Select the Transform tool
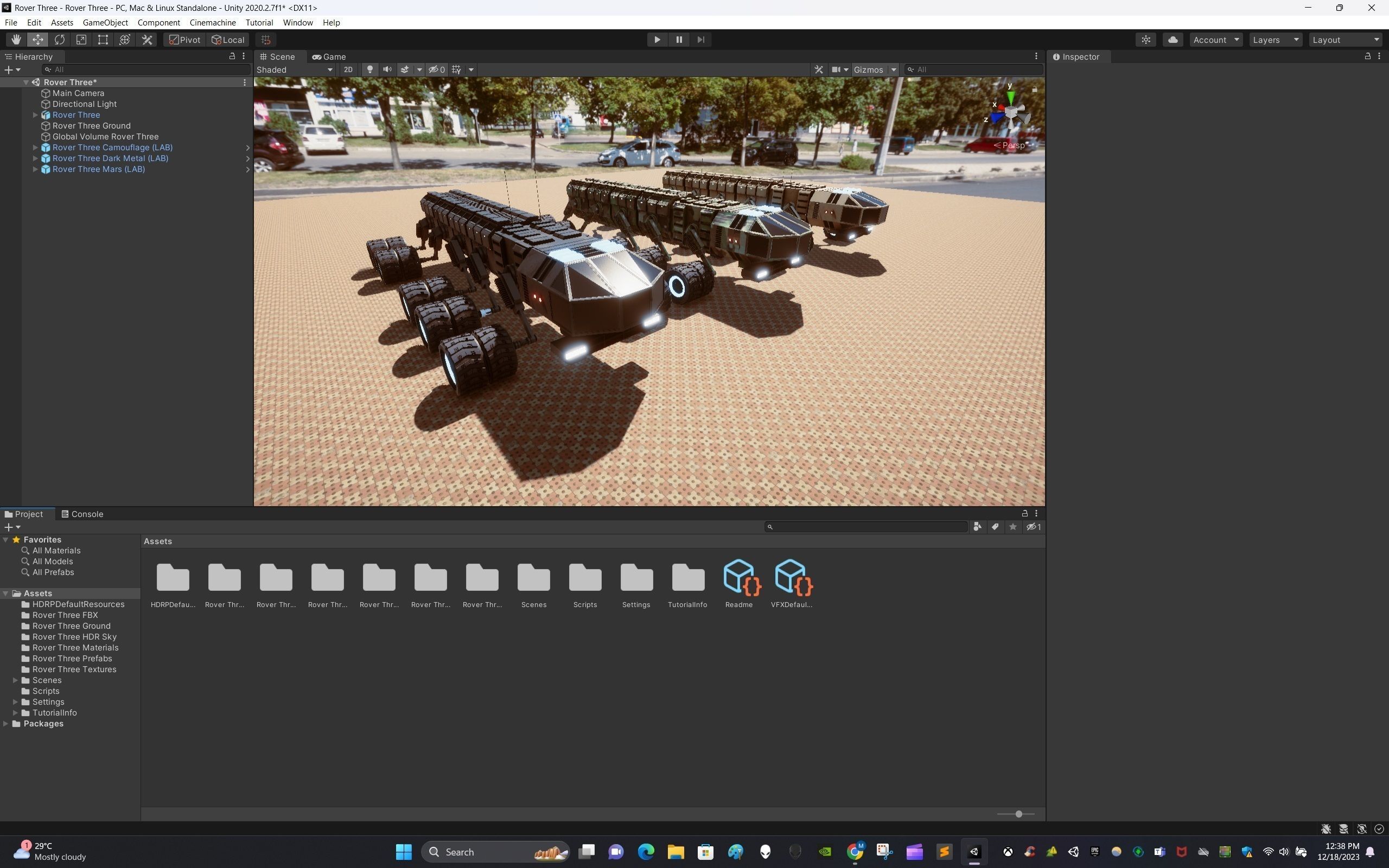This screenshot has width=1389, height=868. [125, 40]
